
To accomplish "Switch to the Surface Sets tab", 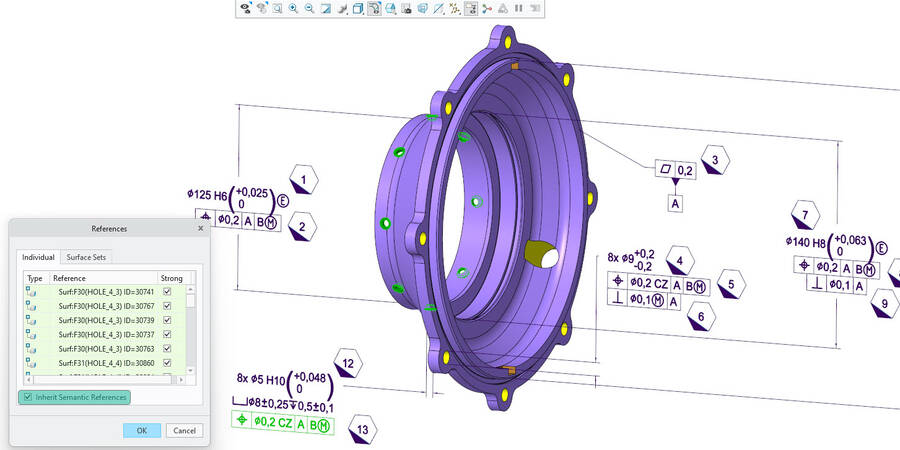I will 86,257.
